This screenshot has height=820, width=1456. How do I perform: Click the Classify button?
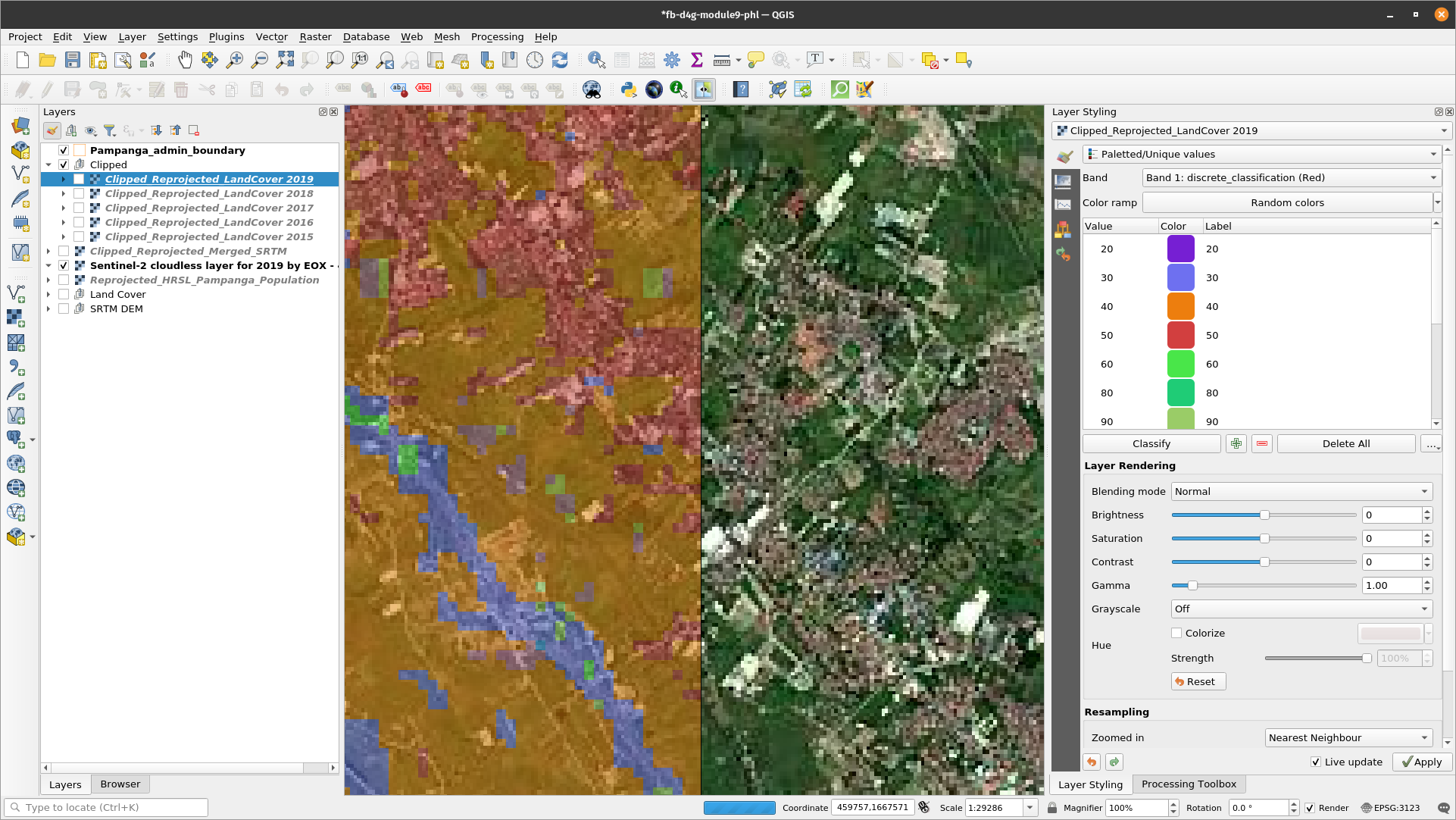[1151, 443]
